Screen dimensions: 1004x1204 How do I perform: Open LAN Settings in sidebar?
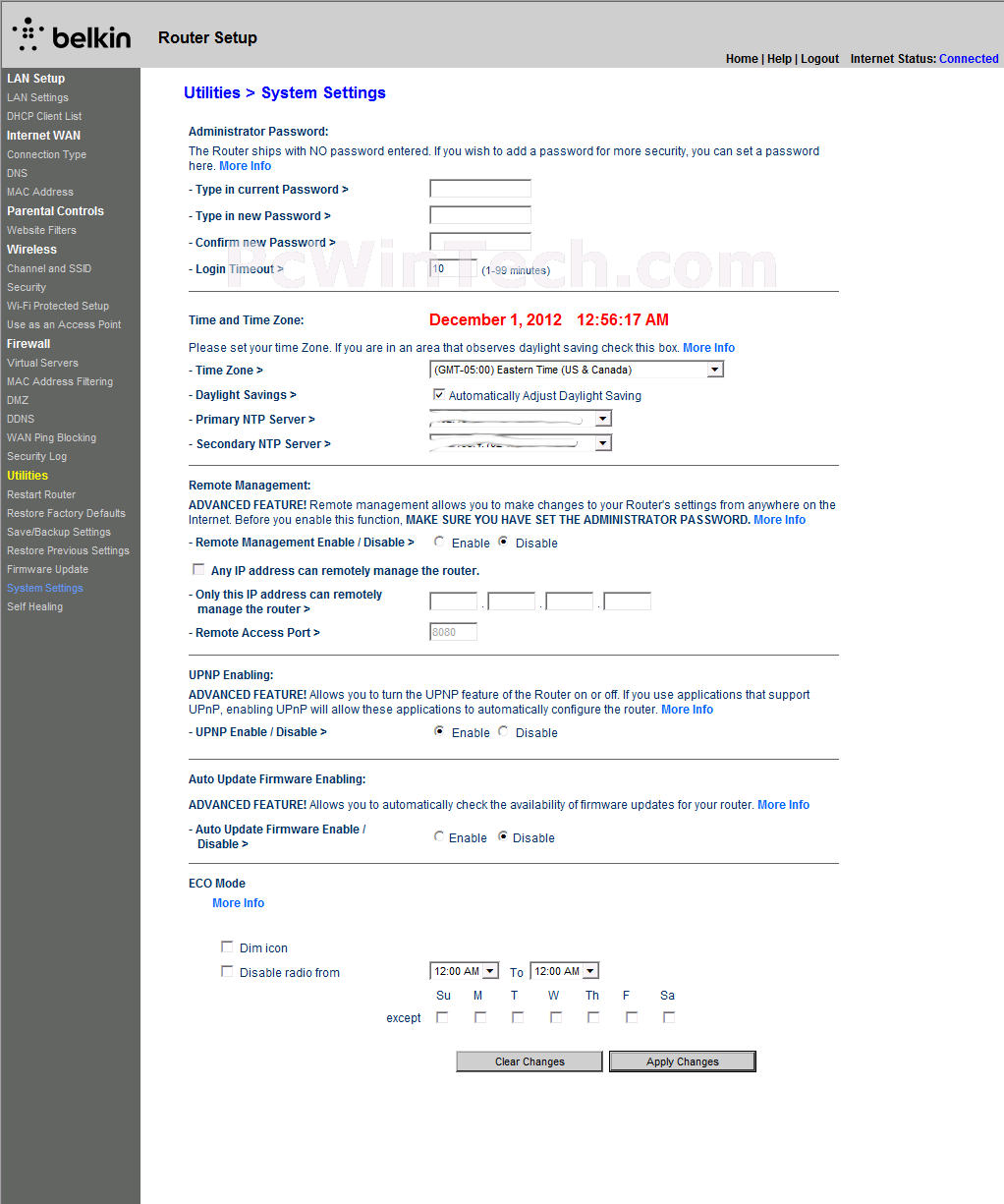[37, 97]
